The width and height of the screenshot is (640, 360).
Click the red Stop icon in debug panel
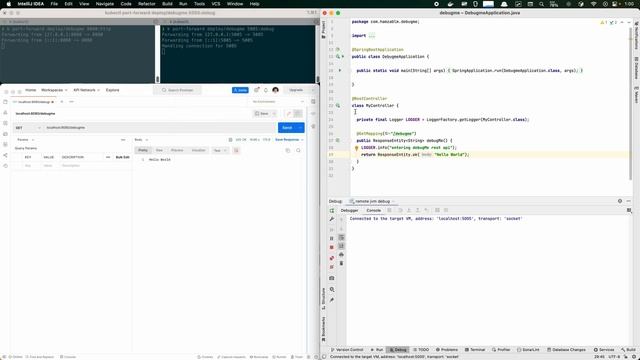coord(332,247)
